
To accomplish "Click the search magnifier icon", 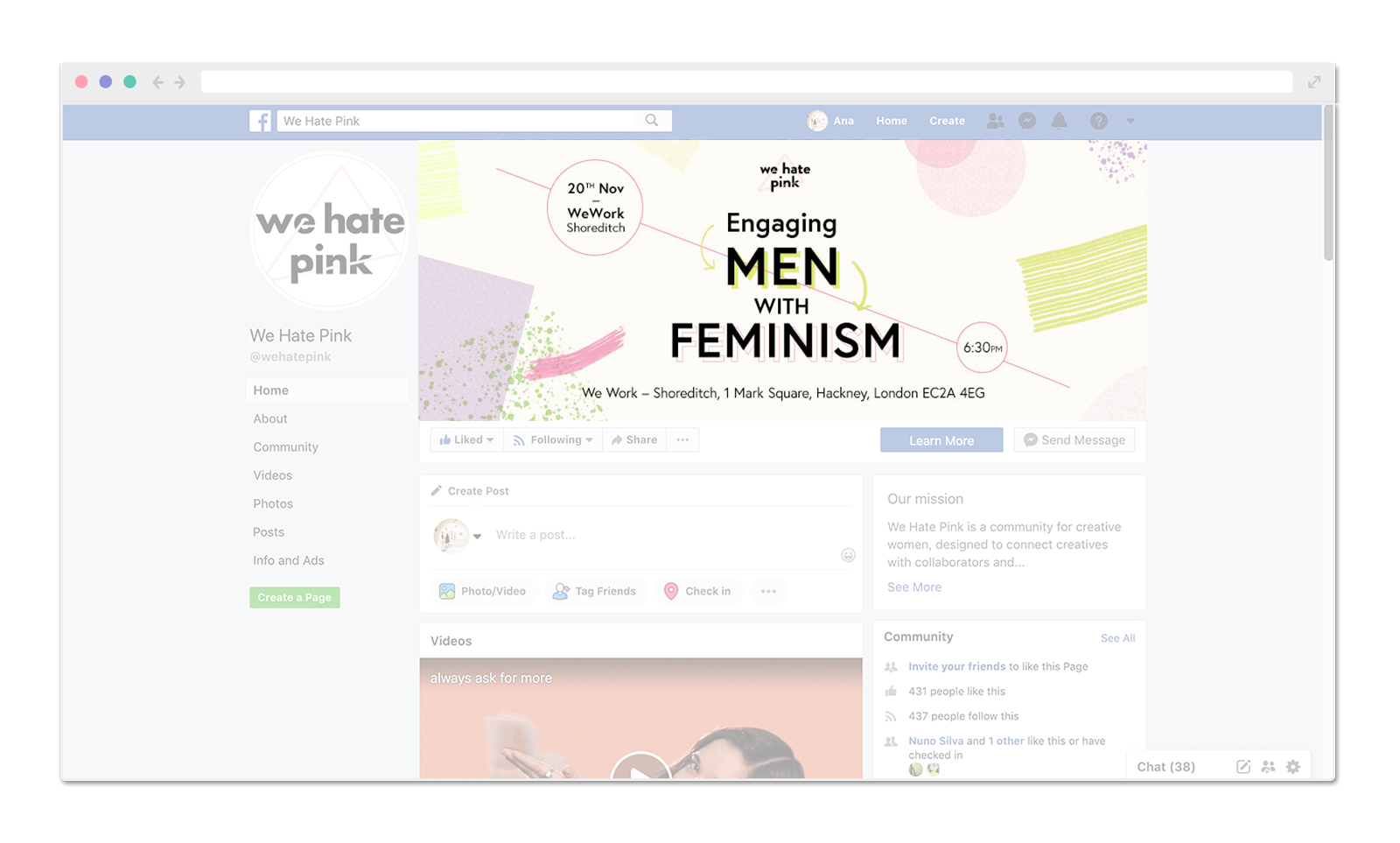I will (x=652, y=121).
